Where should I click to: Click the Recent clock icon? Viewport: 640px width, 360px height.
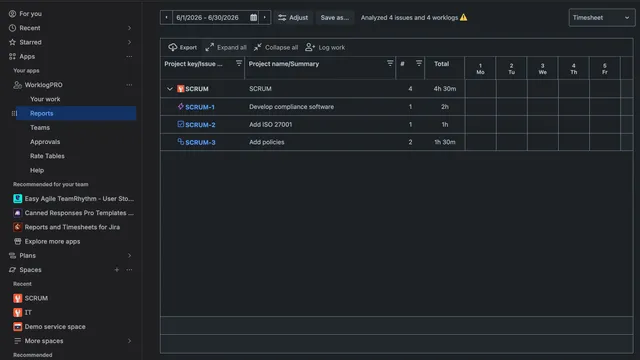(x=12, y=28)
